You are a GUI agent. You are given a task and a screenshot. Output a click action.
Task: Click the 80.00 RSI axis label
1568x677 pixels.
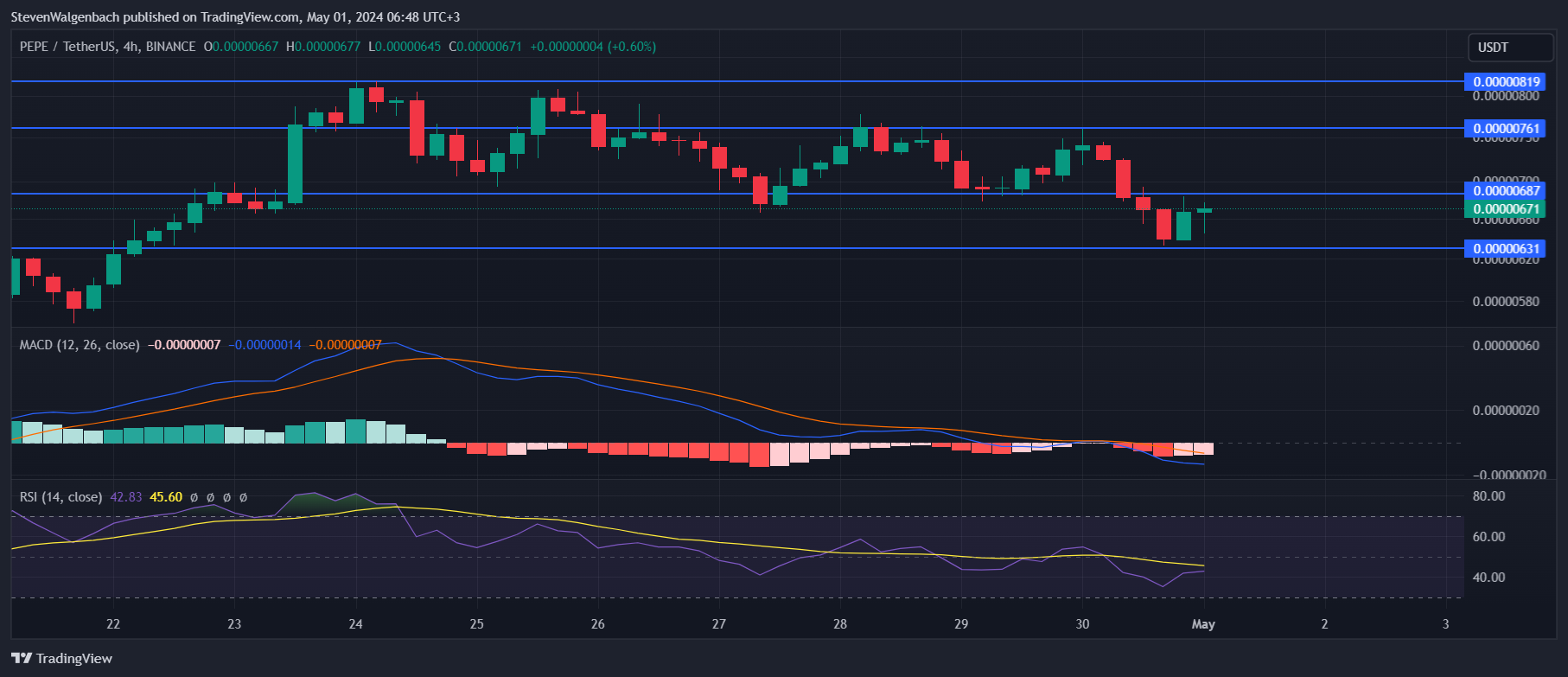(1488, 496)
